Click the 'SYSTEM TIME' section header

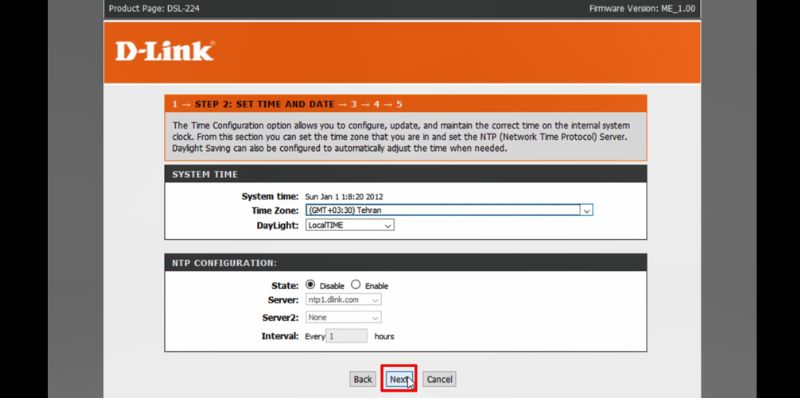pos(205,174)
